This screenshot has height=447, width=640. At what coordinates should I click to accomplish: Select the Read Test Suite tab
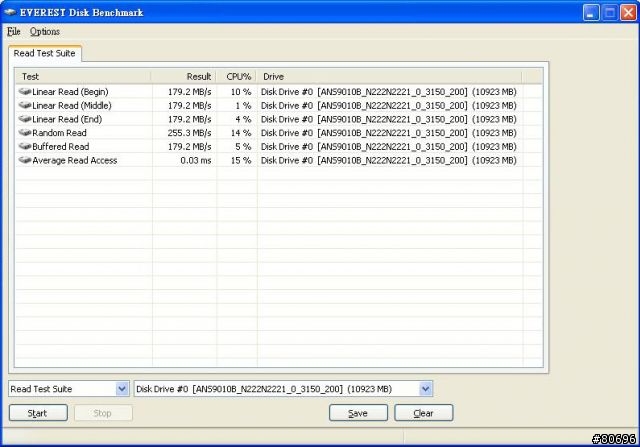click(x=44, y=53)
